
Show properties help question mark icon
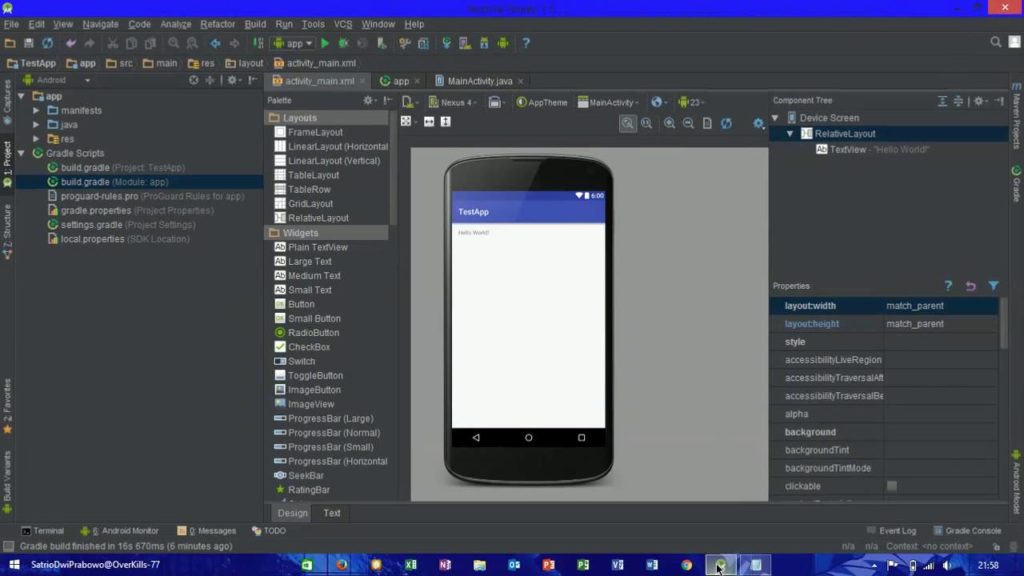pyautogui.click(x=948, y=286)
